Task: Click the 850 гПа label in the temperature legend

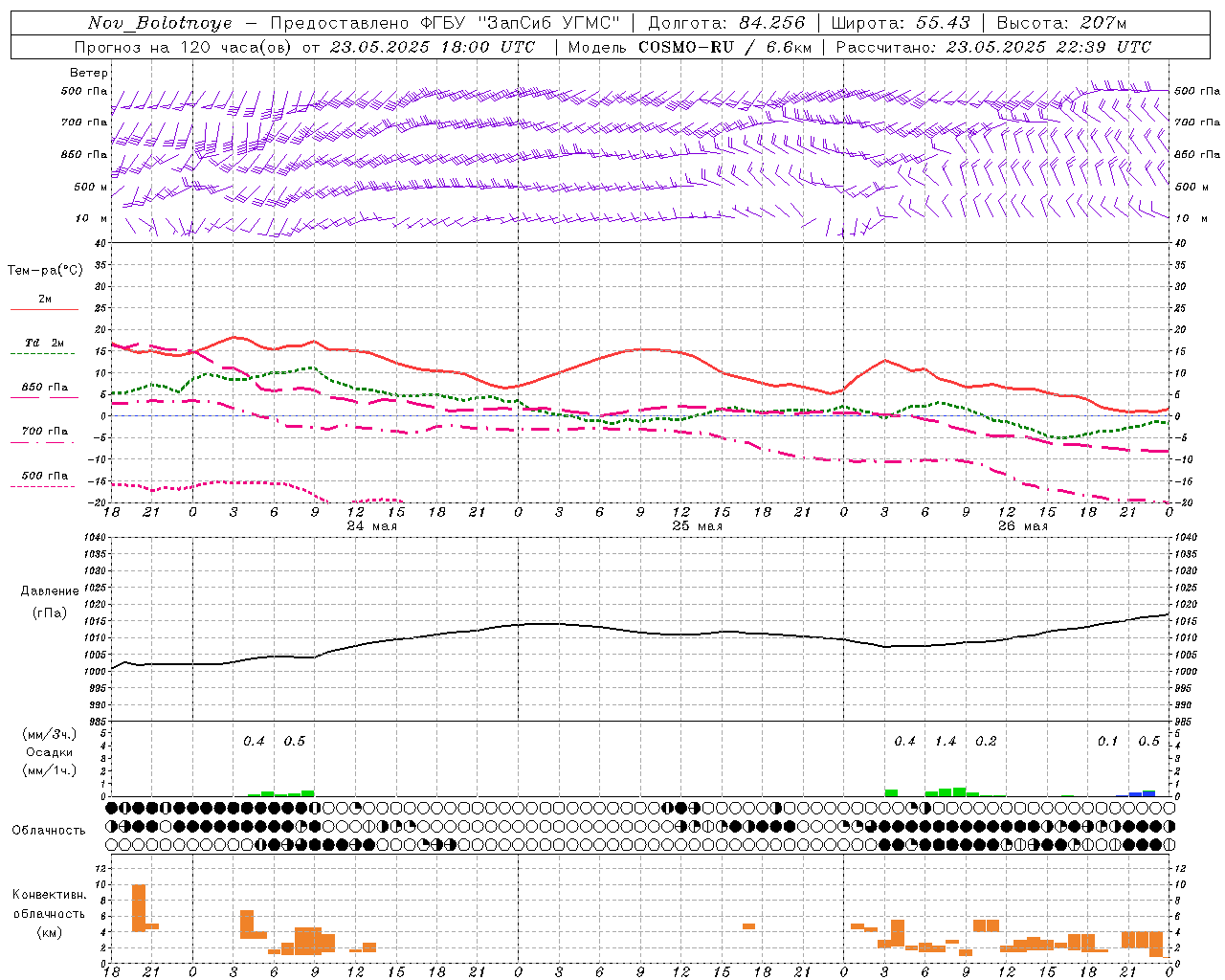Action: (45, 388)
